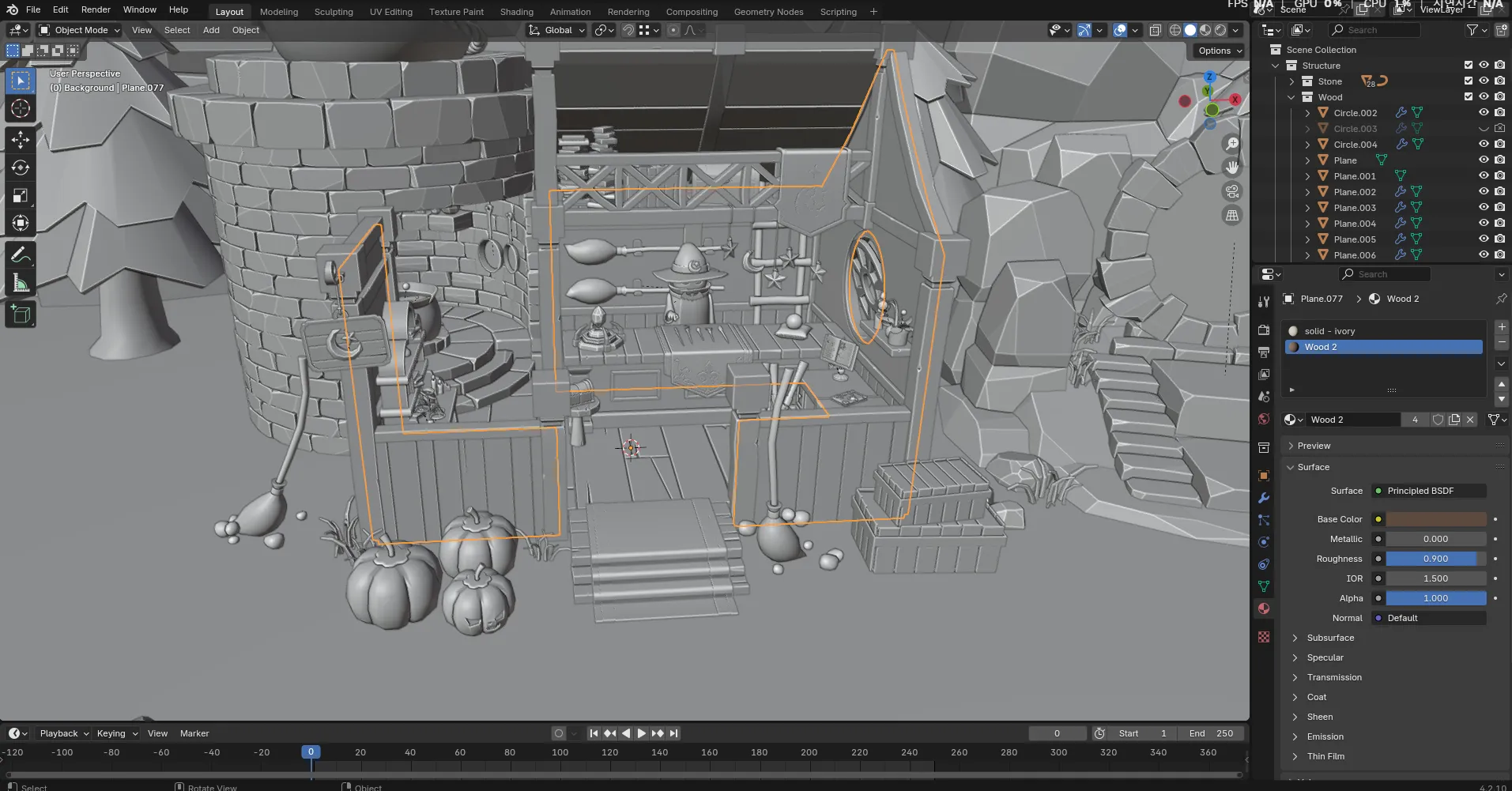Screen dimensions: 1512x791
Task: Pin the properties editor context
Action: (1501, 299)
